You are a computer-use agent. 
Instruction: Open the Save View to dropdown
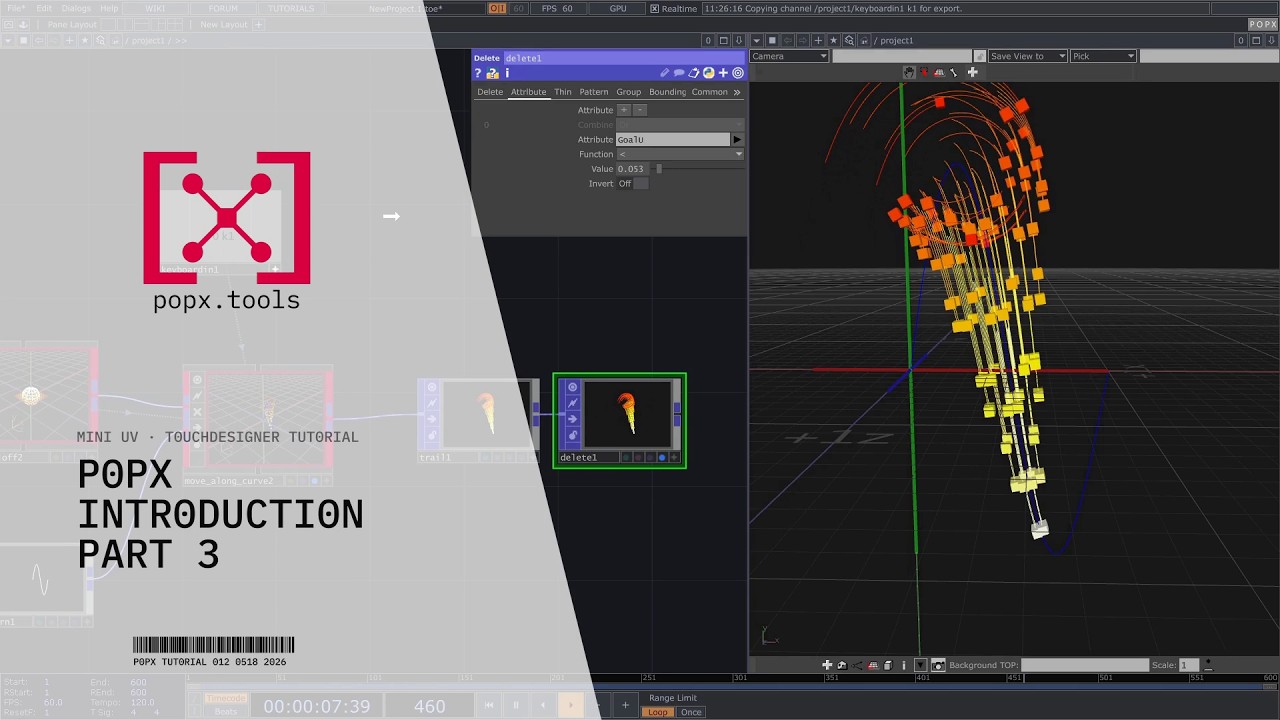click(1027, 56)
